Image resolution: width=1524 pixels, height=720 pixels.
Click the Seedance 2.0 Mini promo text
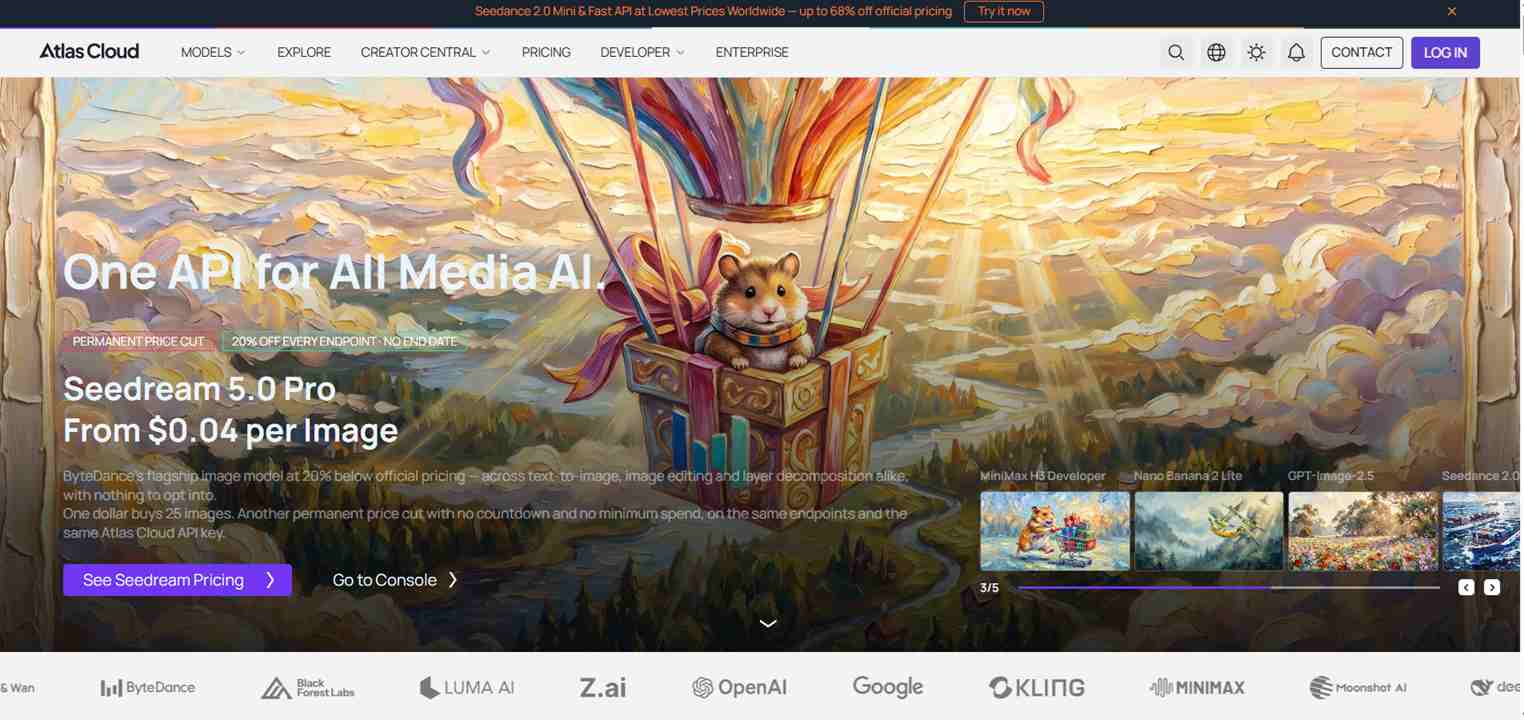(x=713, y=11)
